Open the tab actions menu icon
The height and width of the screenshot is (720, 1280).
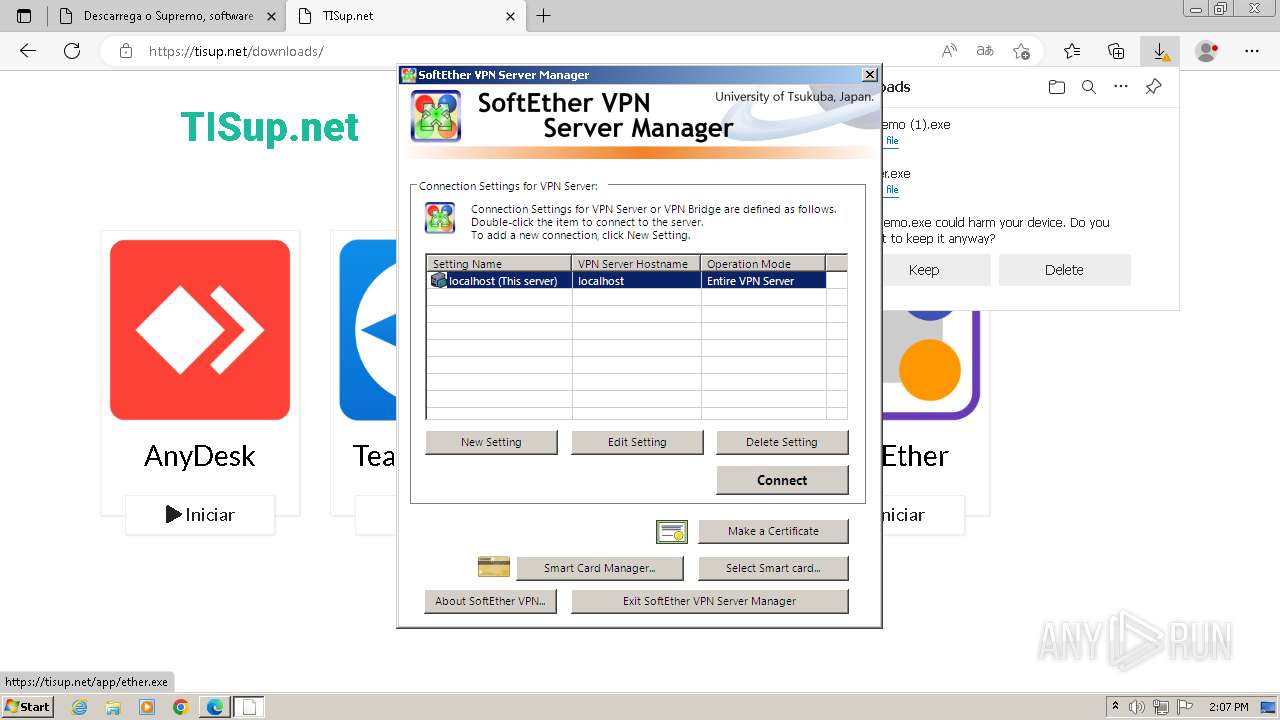24,16
